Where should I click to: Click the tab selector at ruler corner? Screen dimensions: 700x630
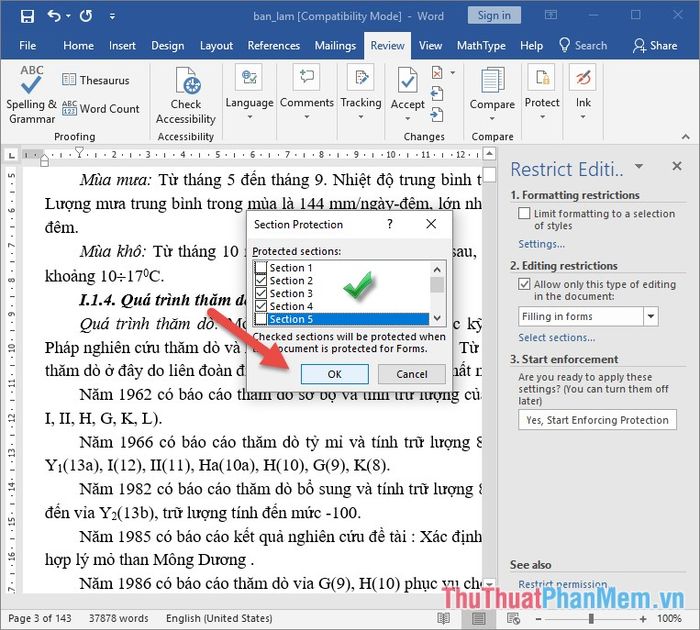point(12,155)
